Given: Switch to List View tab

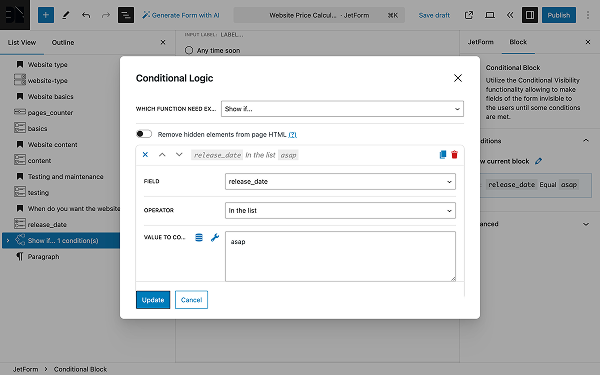Looking at the screenshot, I should 22,42.
